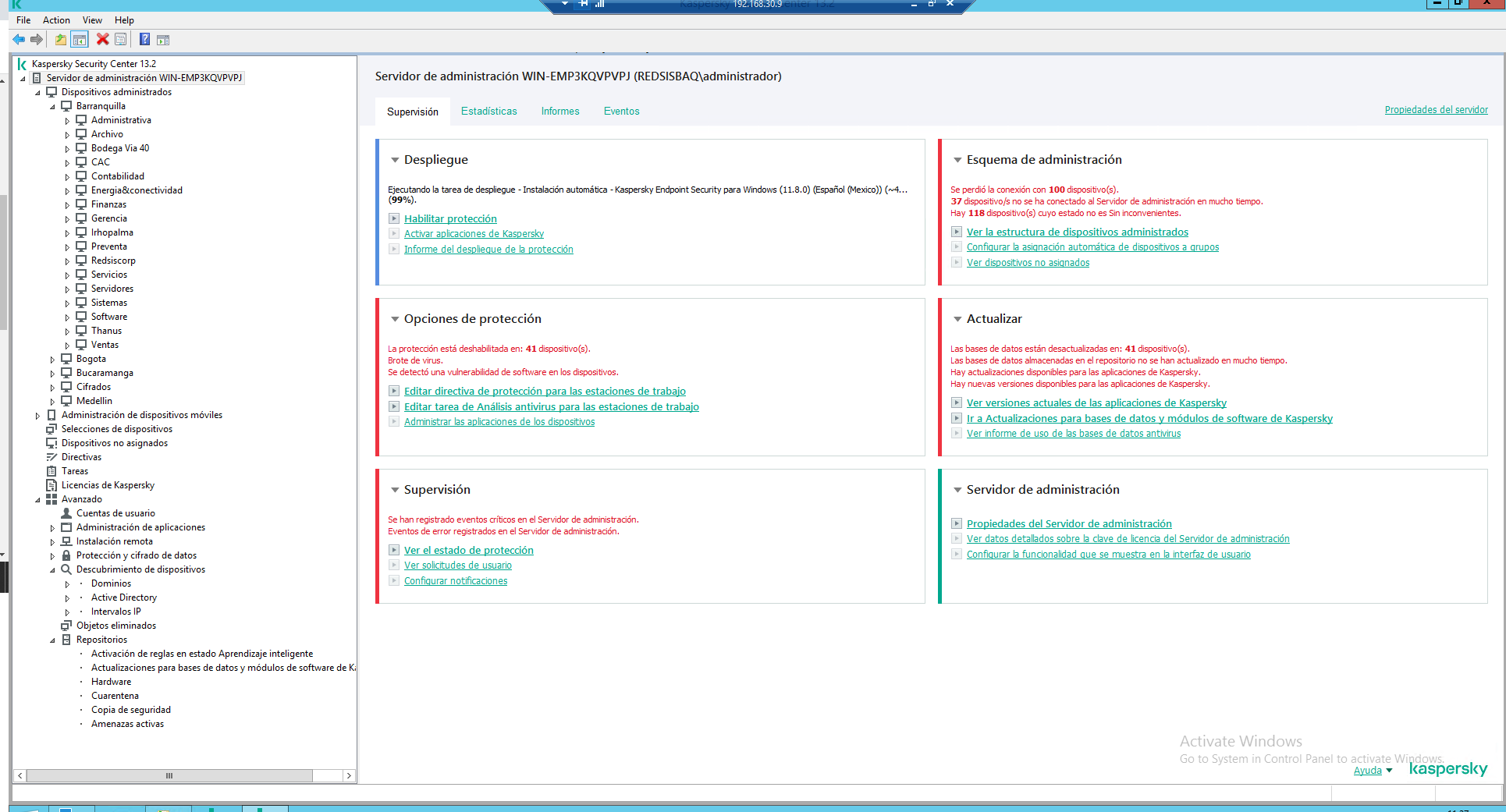1506x812 pixels.
Task: Click the server icon beside Servidor de administración
Action: click(37, 78)
